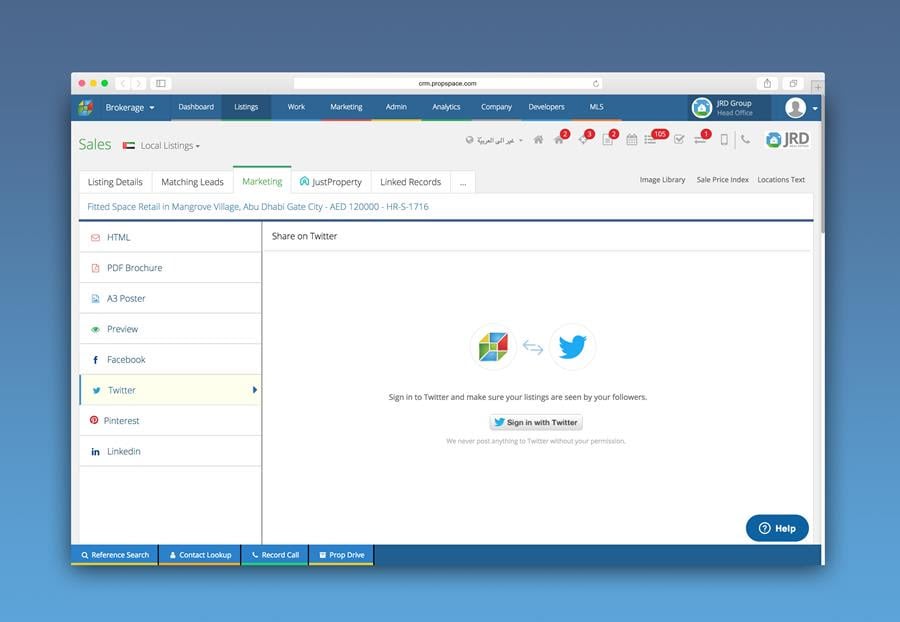Click the Safari forward arrow
This screenshot has width=900, height=622.
(x=138, y=83)
